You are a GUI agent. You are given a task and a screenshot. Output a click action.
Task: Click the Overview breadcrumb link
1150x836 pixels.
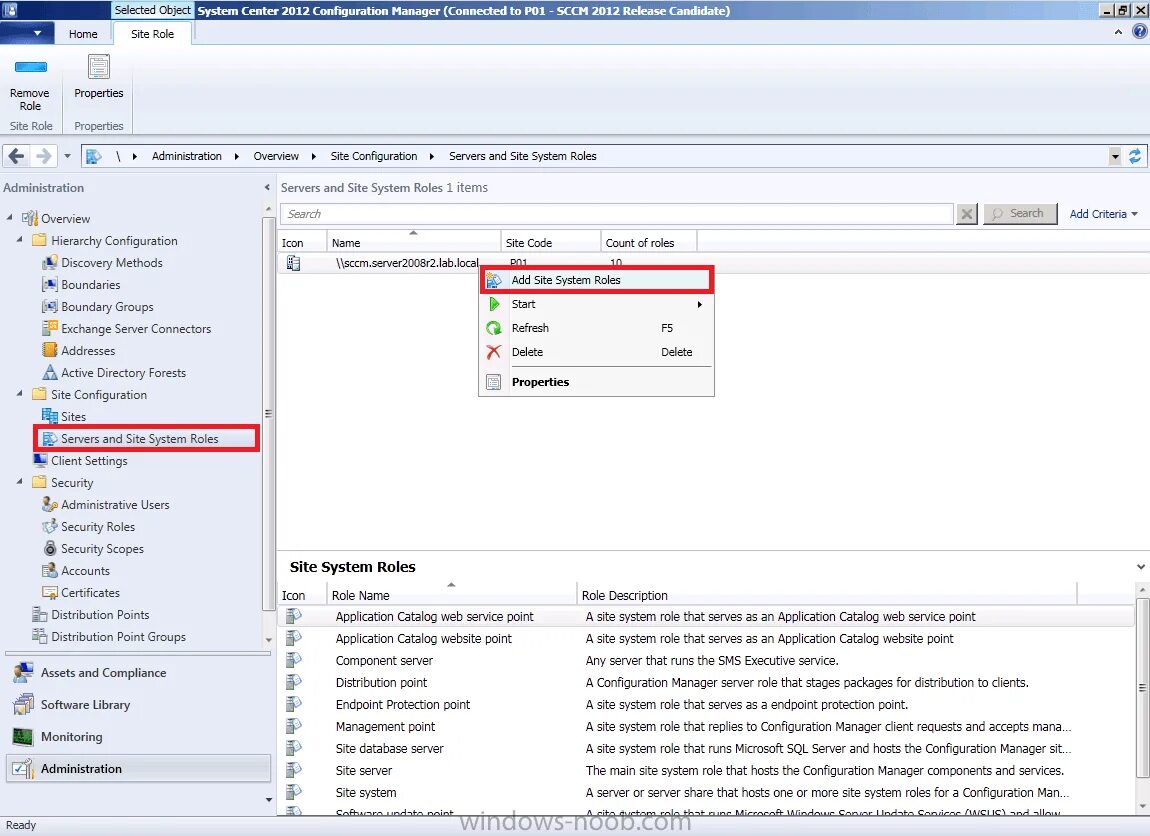(276, 156)
